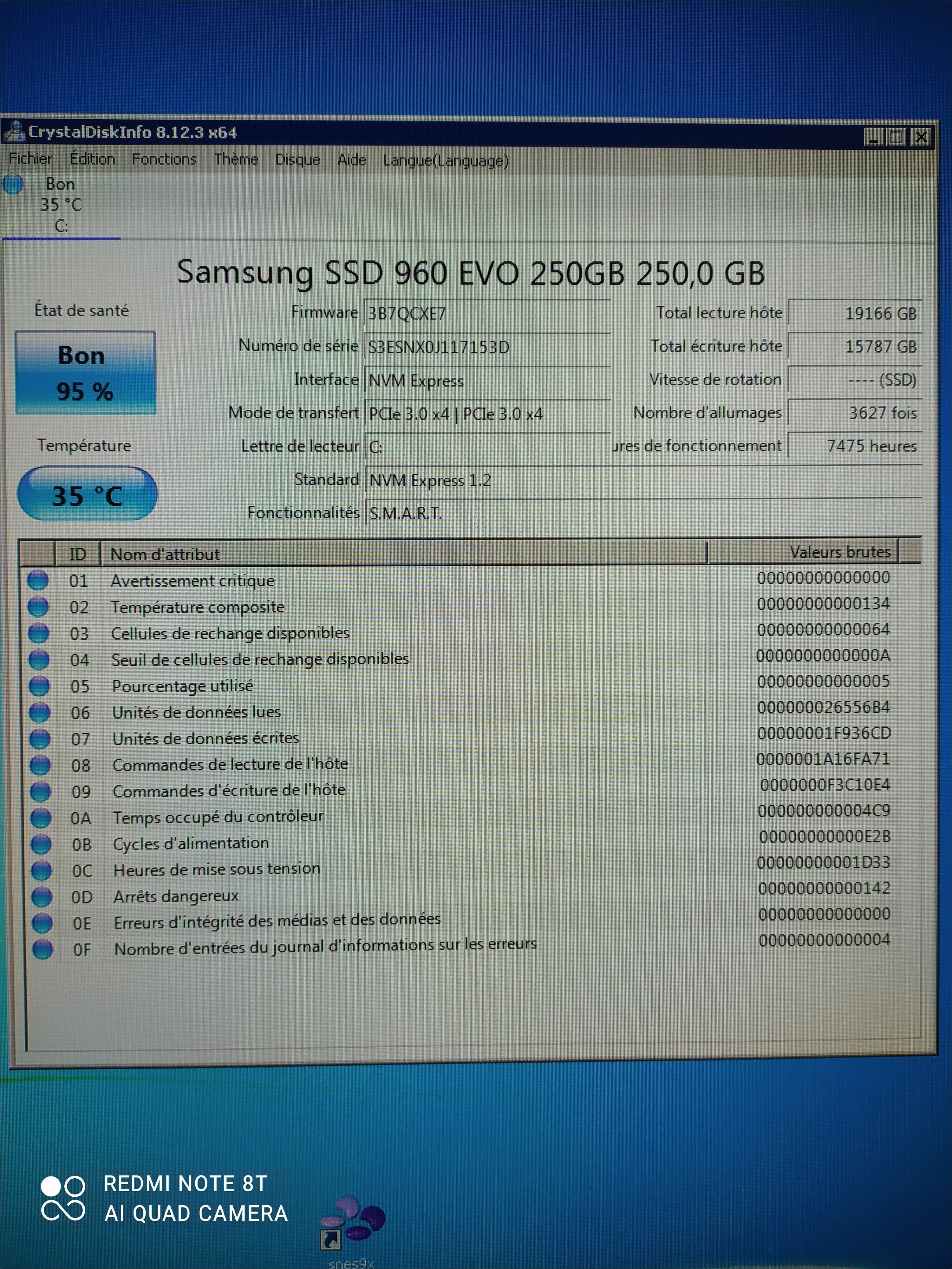Click status circle for Arrêts dangereux row
The image size is (952, 1269).
pyautogui.click(x=41, y=896)
